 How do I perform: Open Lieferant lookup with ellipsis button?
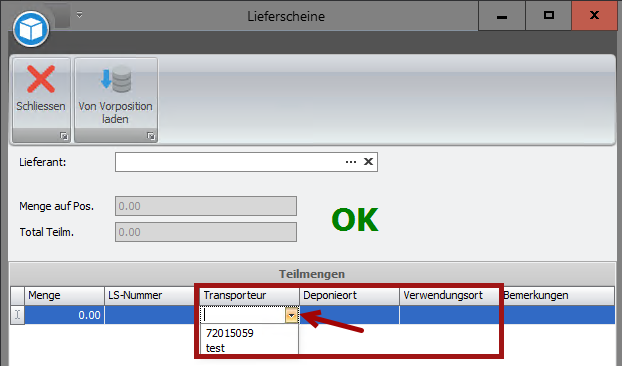(351, 162)
